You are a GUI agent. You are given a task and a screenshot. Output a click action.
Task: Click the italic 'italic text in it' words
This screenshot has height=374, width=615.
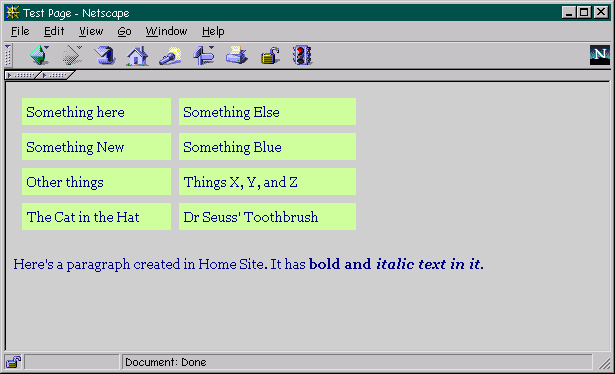coord(428,264)
